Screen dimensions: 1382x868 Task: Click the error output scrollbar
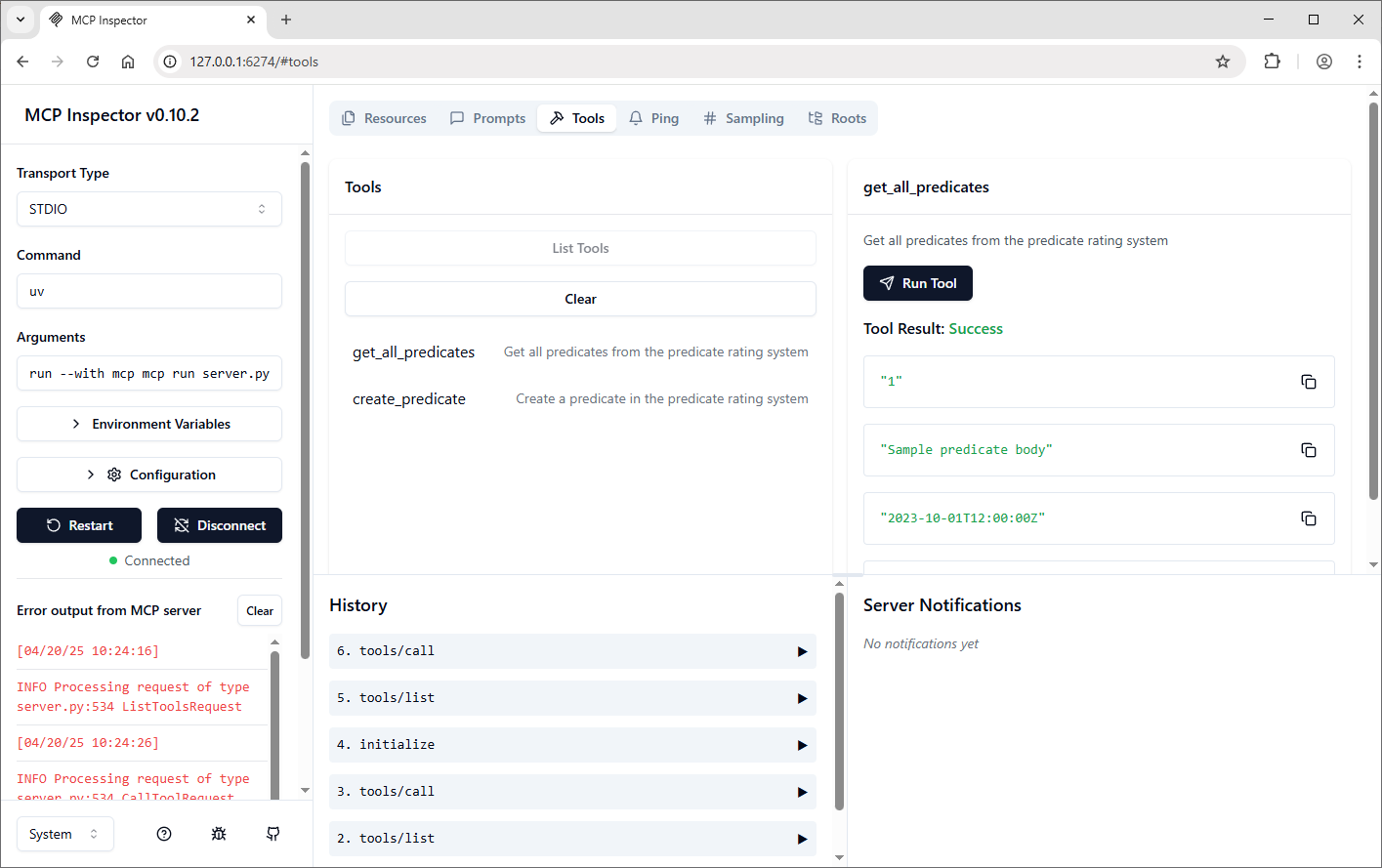[x=274, y=723]
